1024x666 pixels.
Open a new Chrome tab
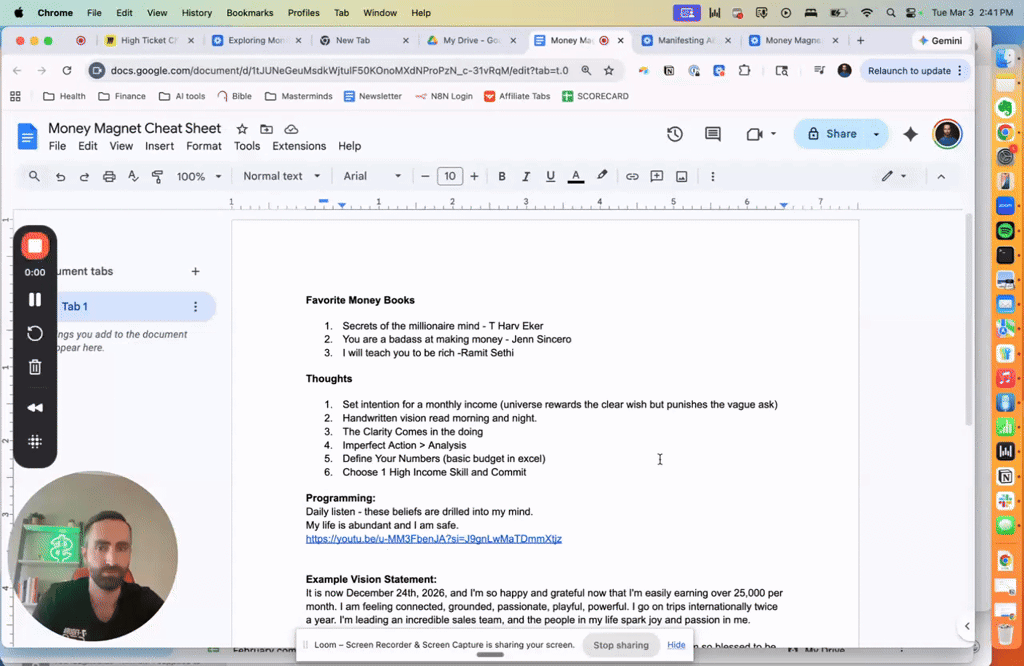coord(860,40)
